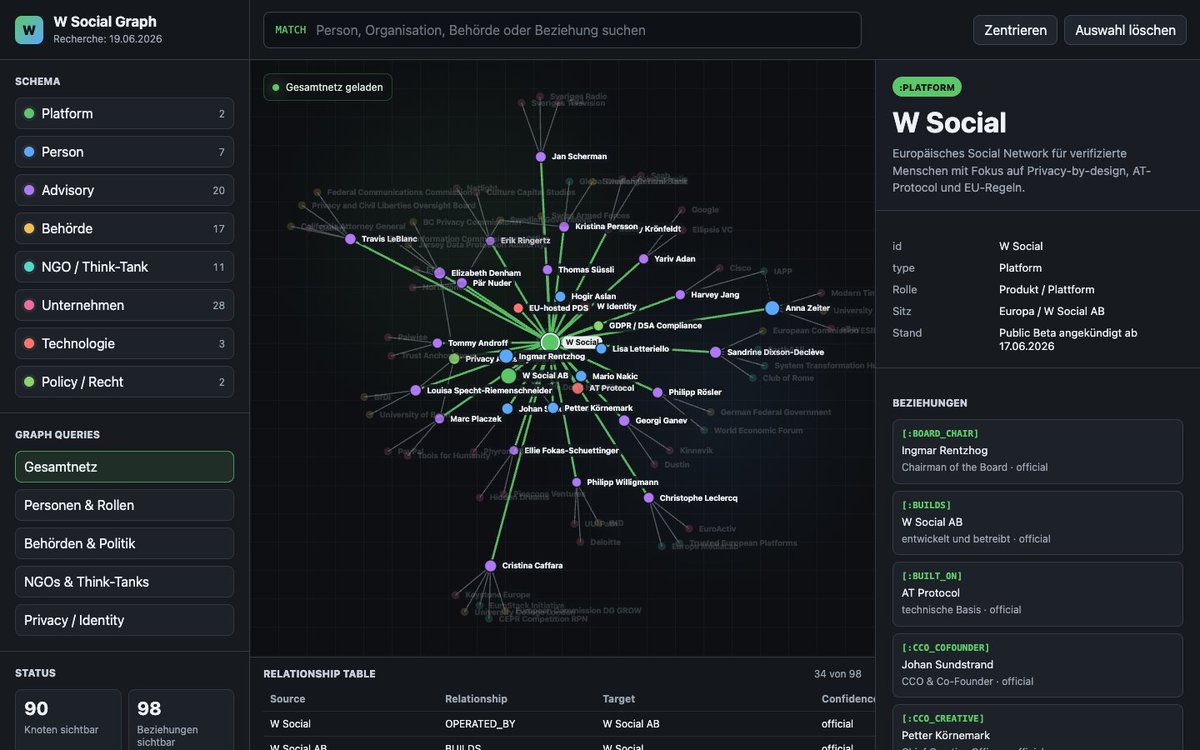Toggle the Platform schema filter
1200x750 pixels.
pyautogui.click(x=124, y=114)
